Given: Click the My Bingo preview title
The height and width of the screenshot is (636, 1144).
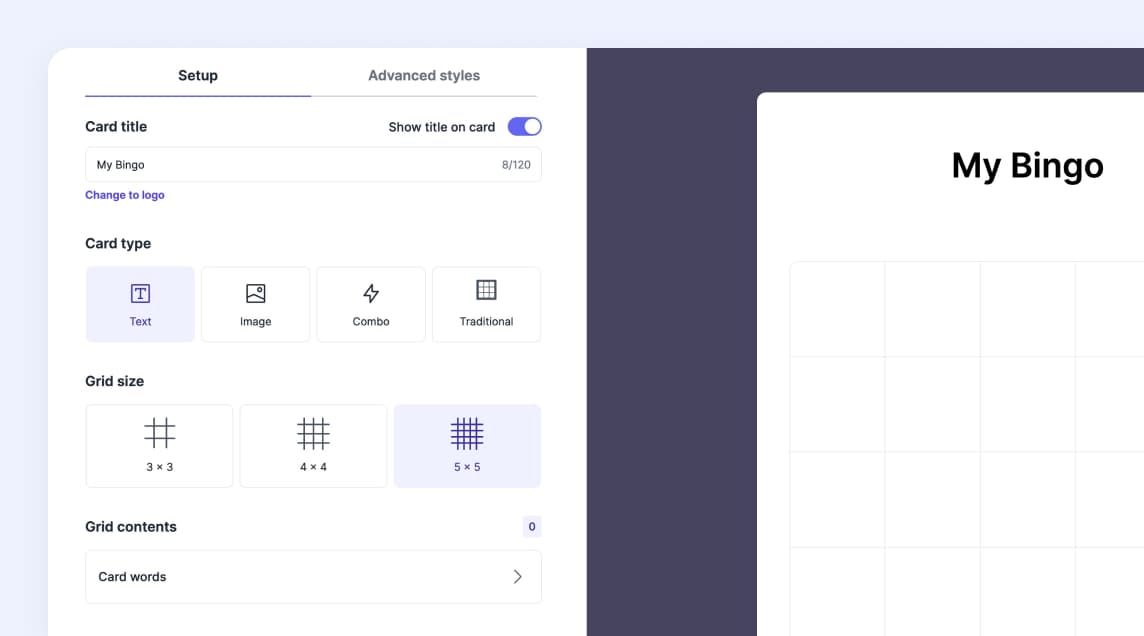Looking at the screenshot, I should (x=1027, y=166).
